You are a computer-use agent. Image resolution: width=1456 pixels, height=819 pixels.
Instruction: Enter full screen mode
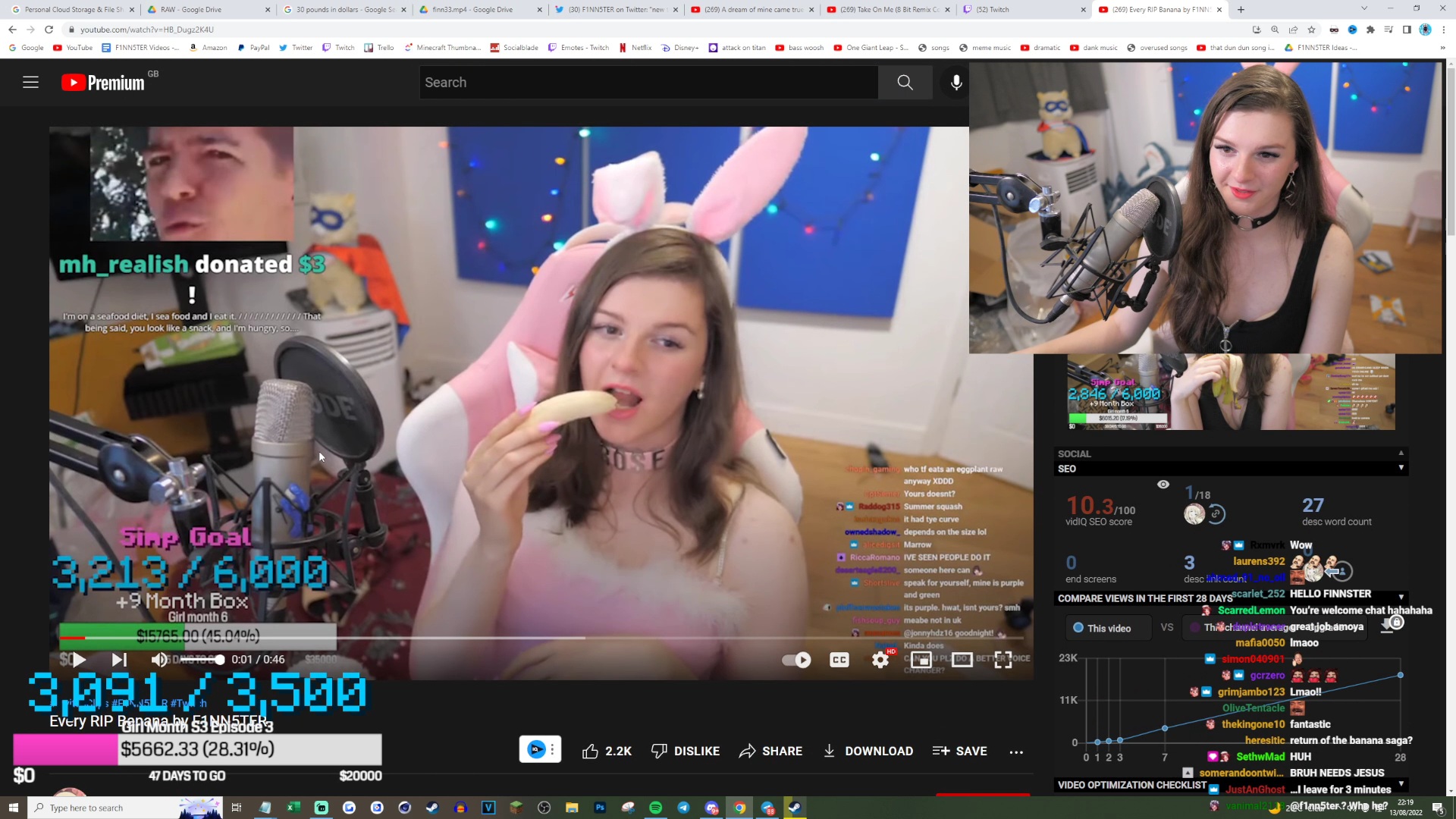(x=1003, y=660)
